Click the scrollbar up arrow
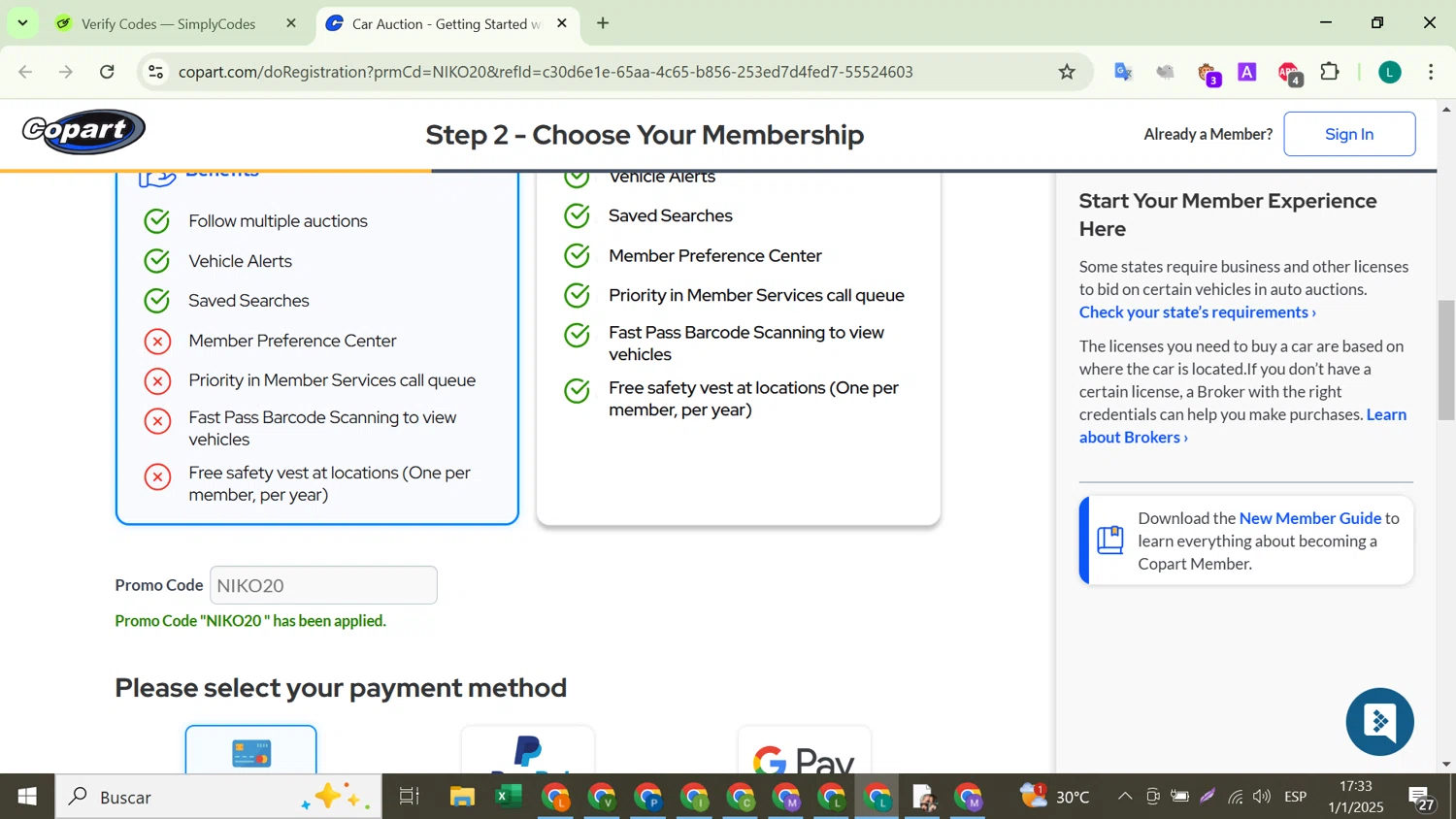This screenshot has width=1456, height=819. [x=1446, y=109]
